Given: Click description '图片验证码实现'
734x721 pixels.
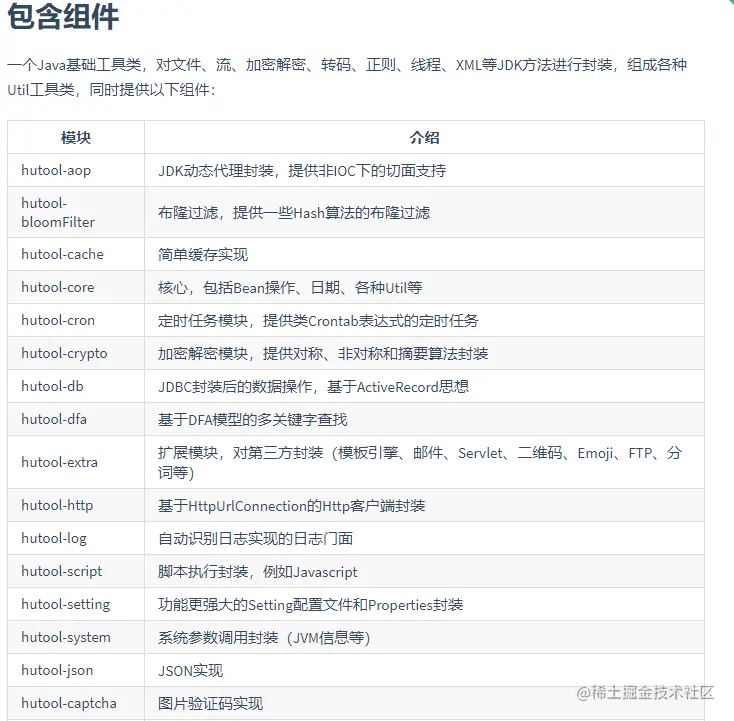Looking at the screenshot, I should click(210, 704).
